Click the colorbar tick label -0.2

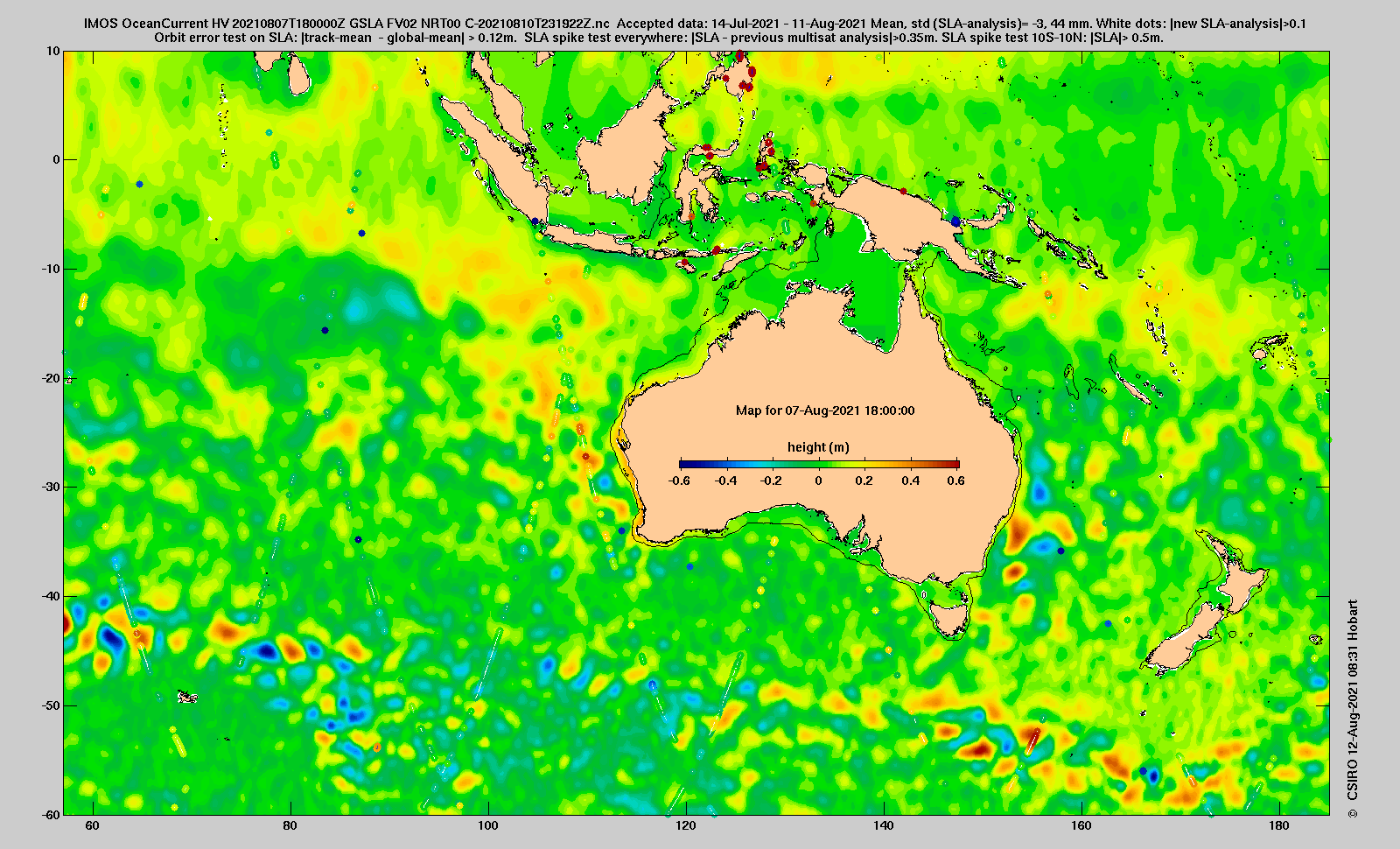[772, 481]
